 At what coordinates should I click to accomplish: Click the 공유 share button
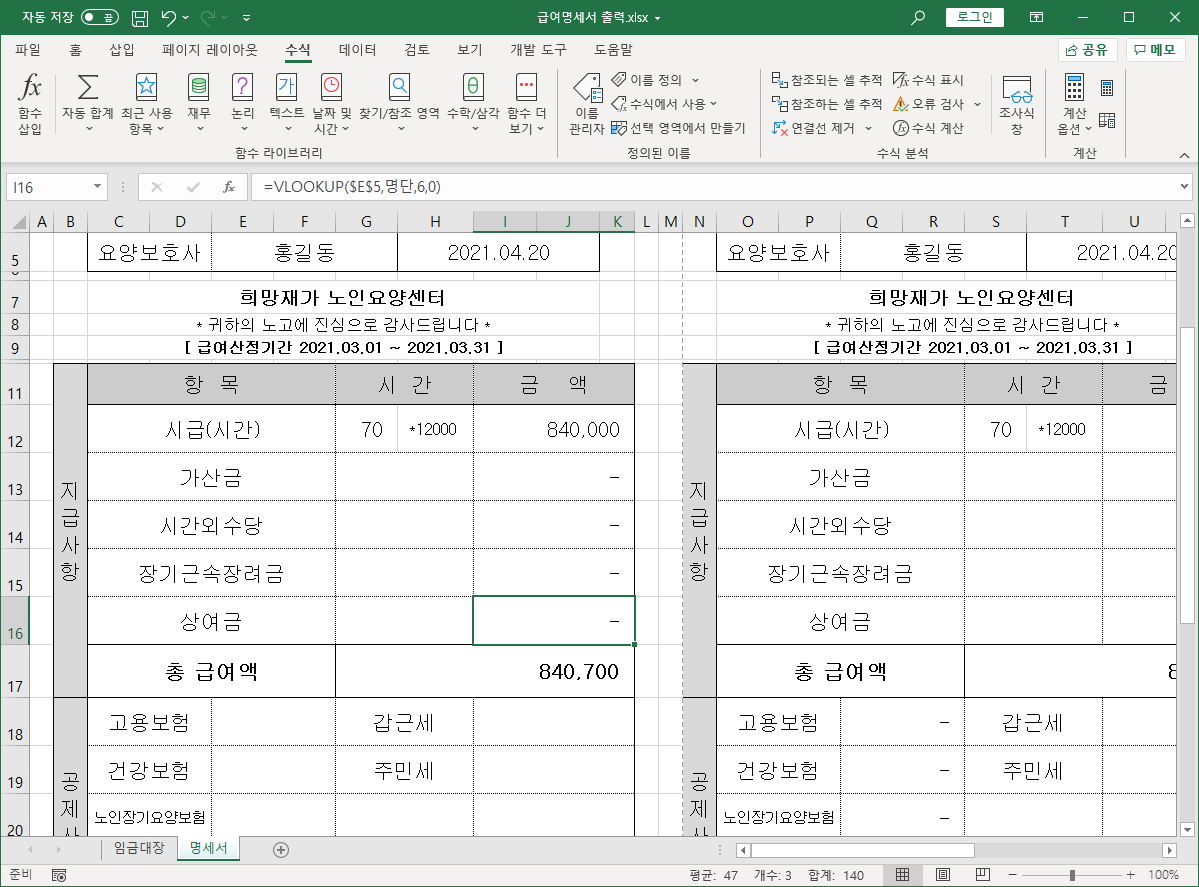pyautogui.click(x=1087, y=50)
